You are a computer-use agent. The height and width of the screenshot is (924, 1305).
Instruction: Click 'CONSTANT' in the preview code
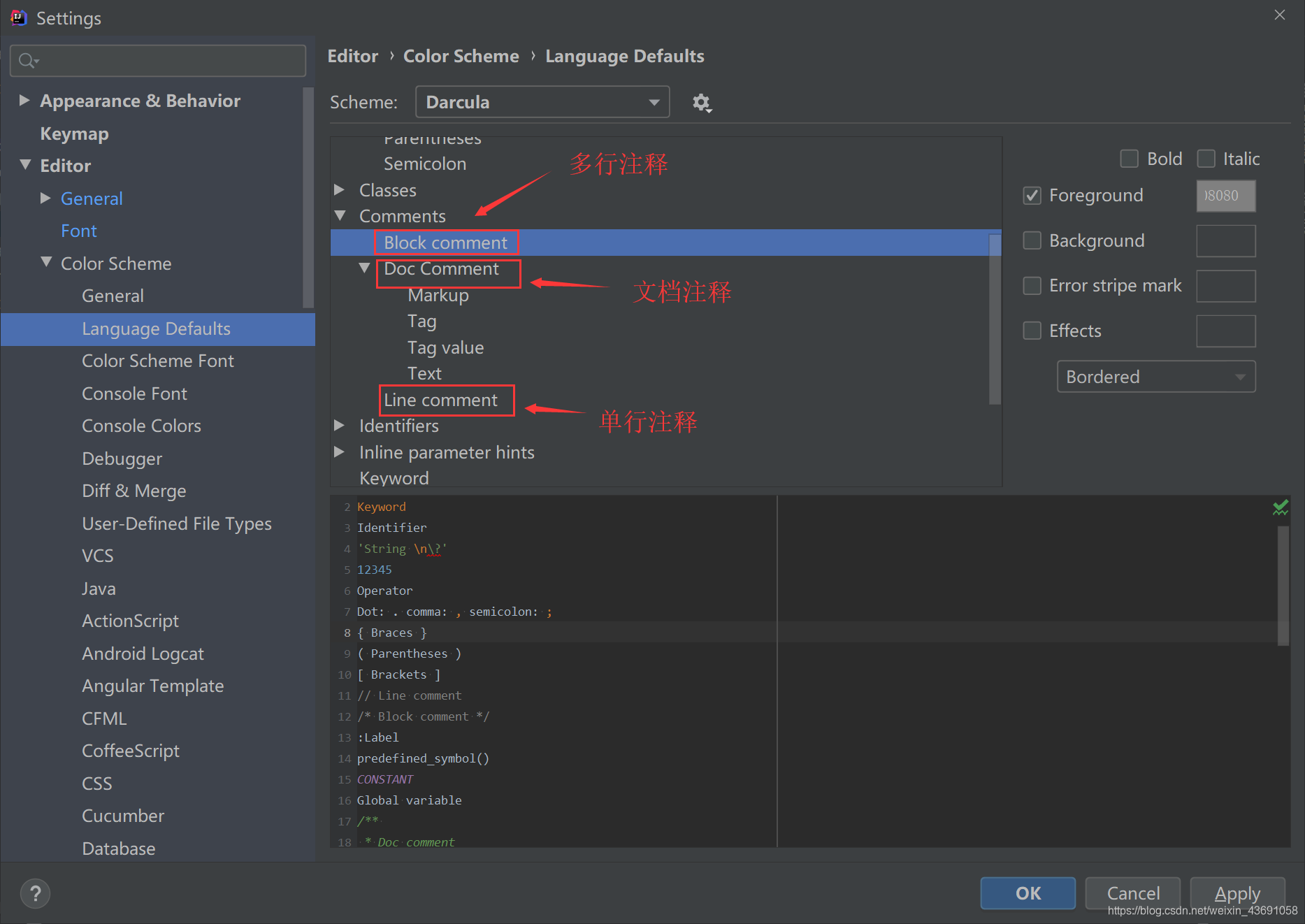(x=385, y=779)
